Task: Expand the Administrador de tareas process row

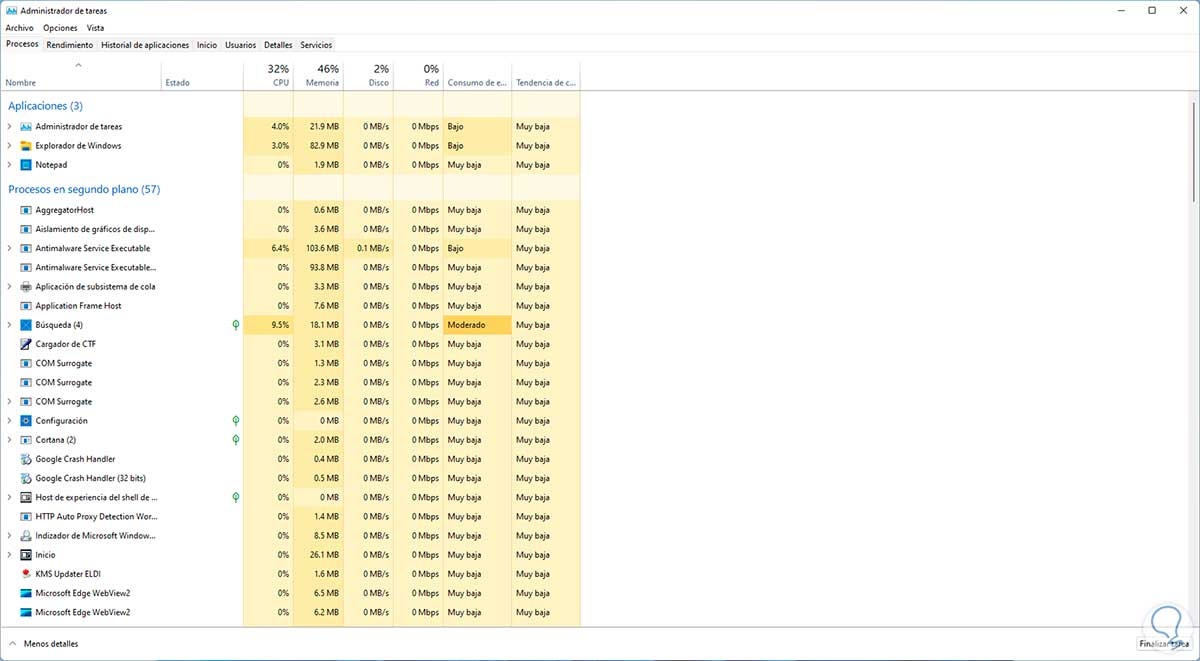Action: pos(10,127)
